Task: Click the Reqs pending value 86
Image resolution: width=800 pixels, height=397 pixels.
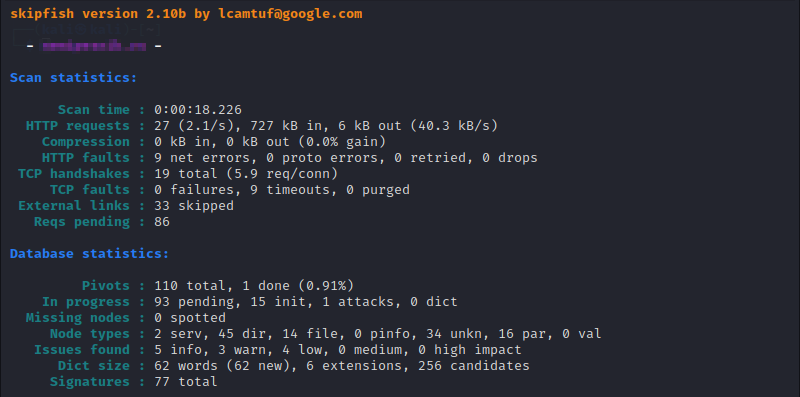Action: (x=162, y=222)
